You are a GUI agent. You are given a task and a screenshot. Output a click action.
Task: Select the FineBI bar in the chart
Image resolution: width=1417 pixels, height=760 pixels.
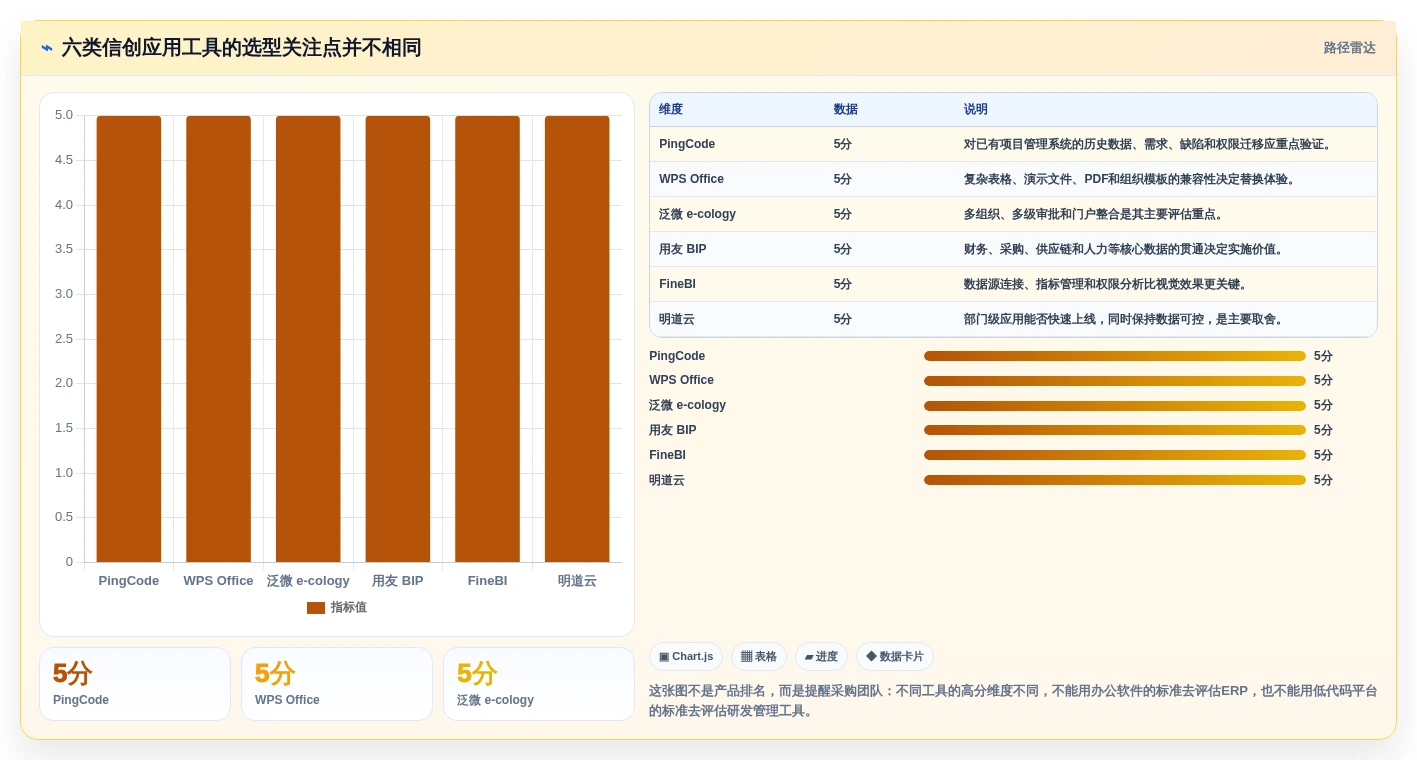pos(487,339)
